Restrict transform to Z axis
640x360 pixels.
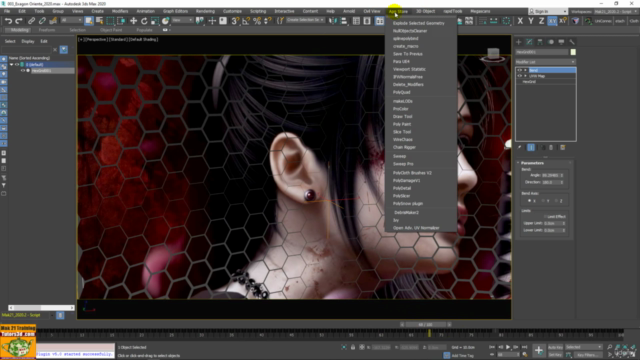[541, 21]
